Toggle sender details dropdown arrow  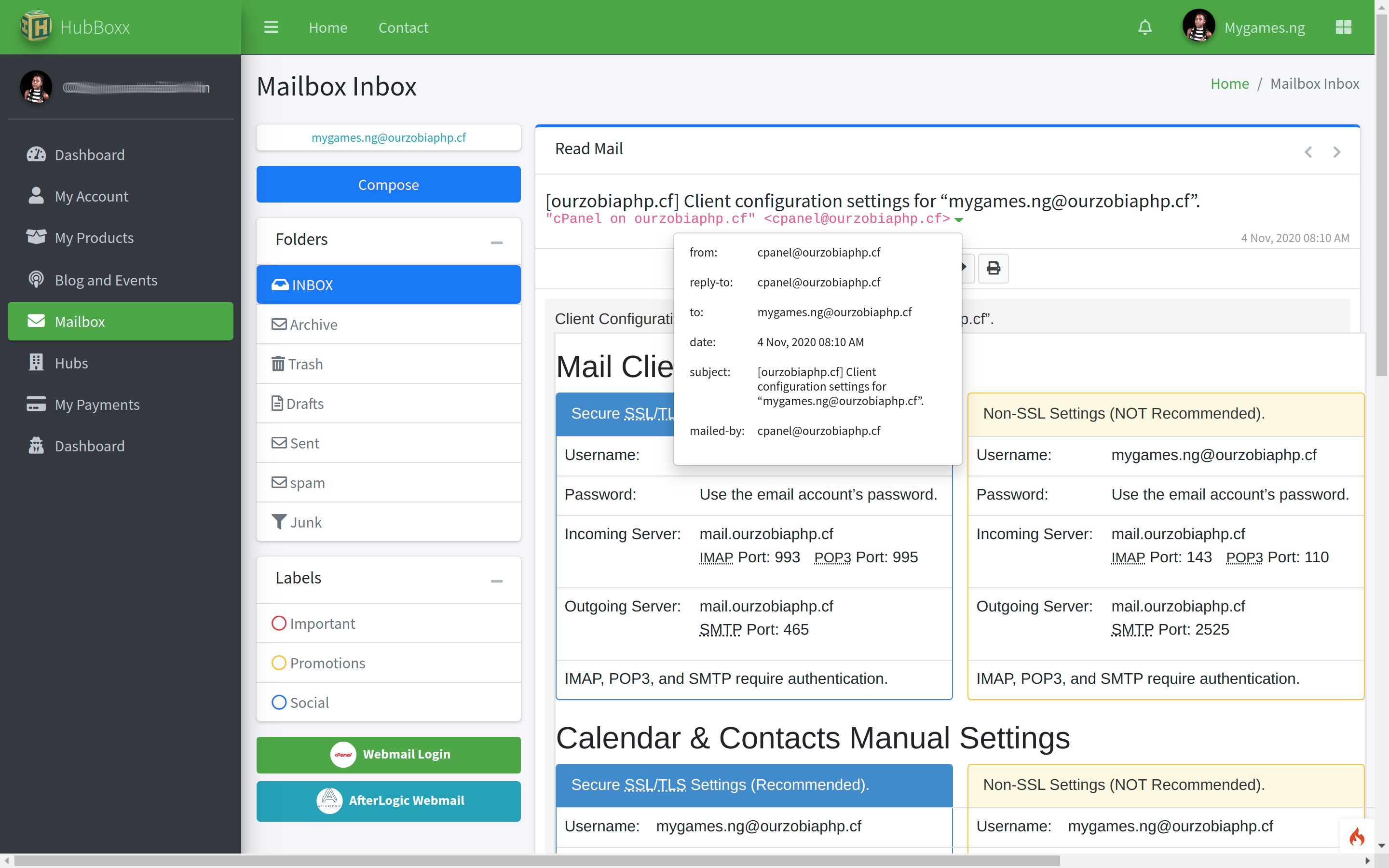pyautogui.click(x=958, y=220)
